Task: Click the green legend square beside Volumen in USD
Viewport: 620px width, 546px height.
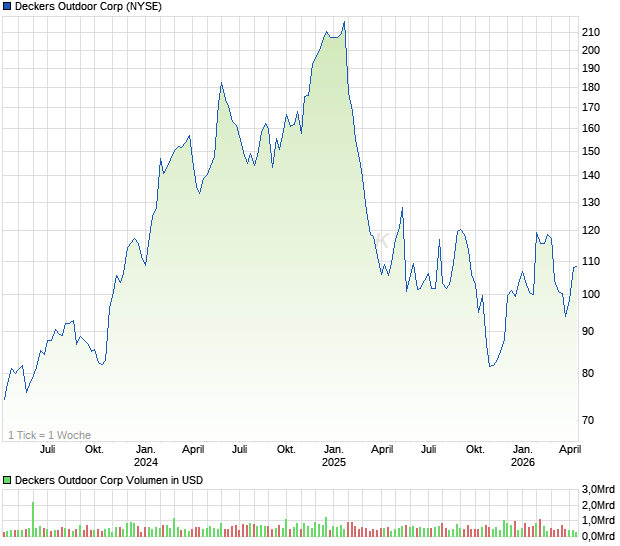Action: click(7, 480)
